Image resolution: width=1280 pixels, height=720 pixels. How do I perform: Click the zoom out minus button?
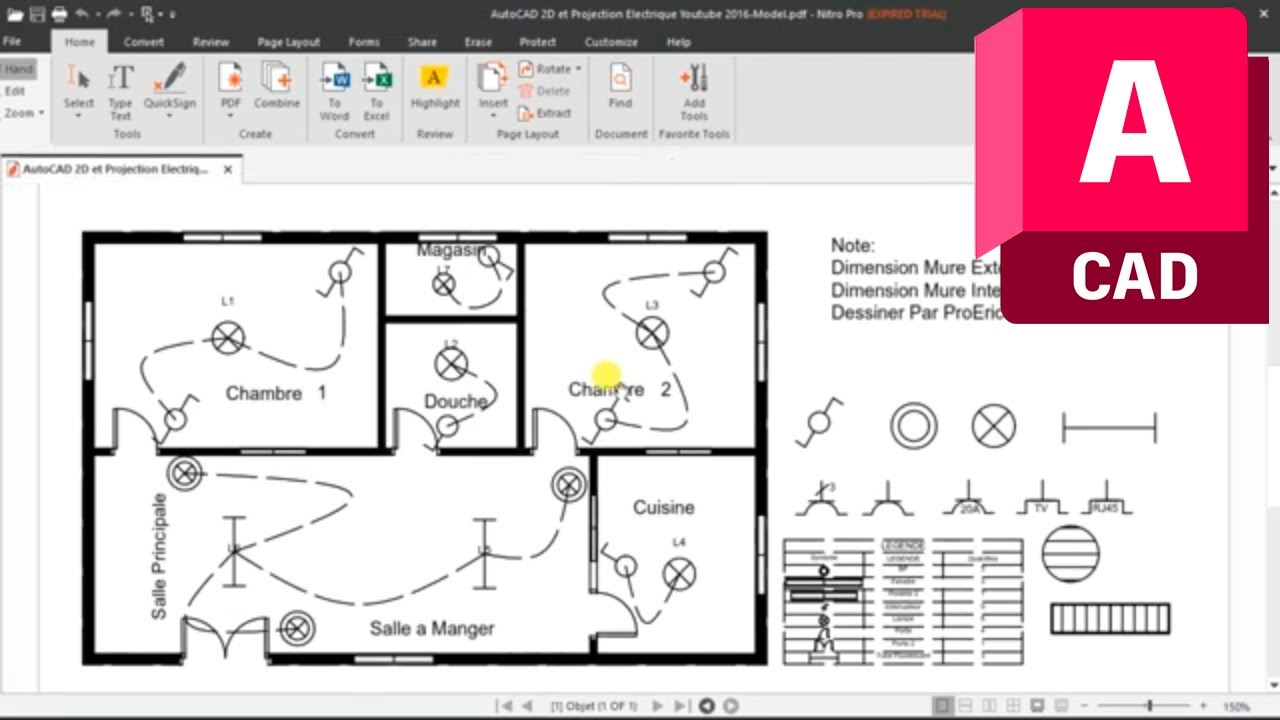1086,706
